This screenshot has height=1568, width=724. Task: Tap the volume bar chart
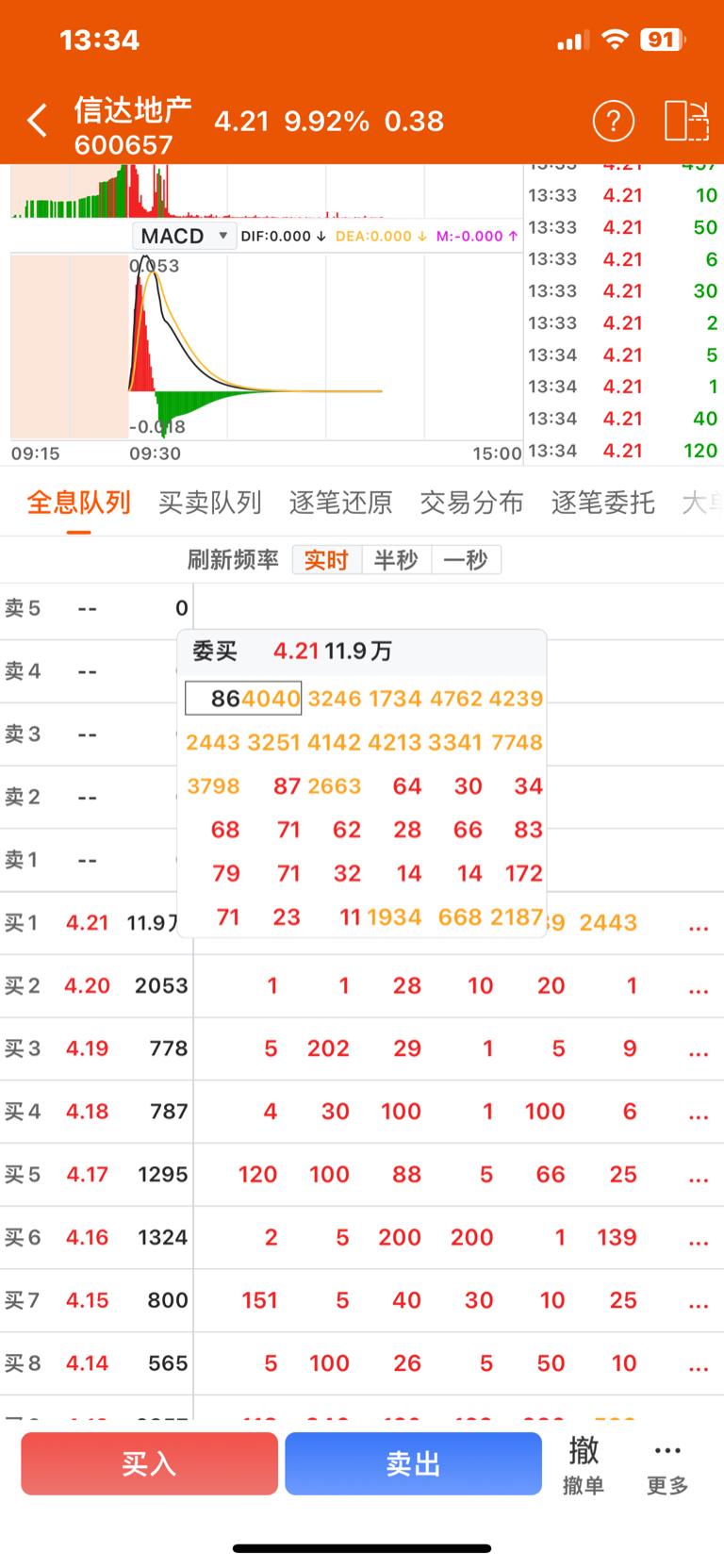pos(266,191)
